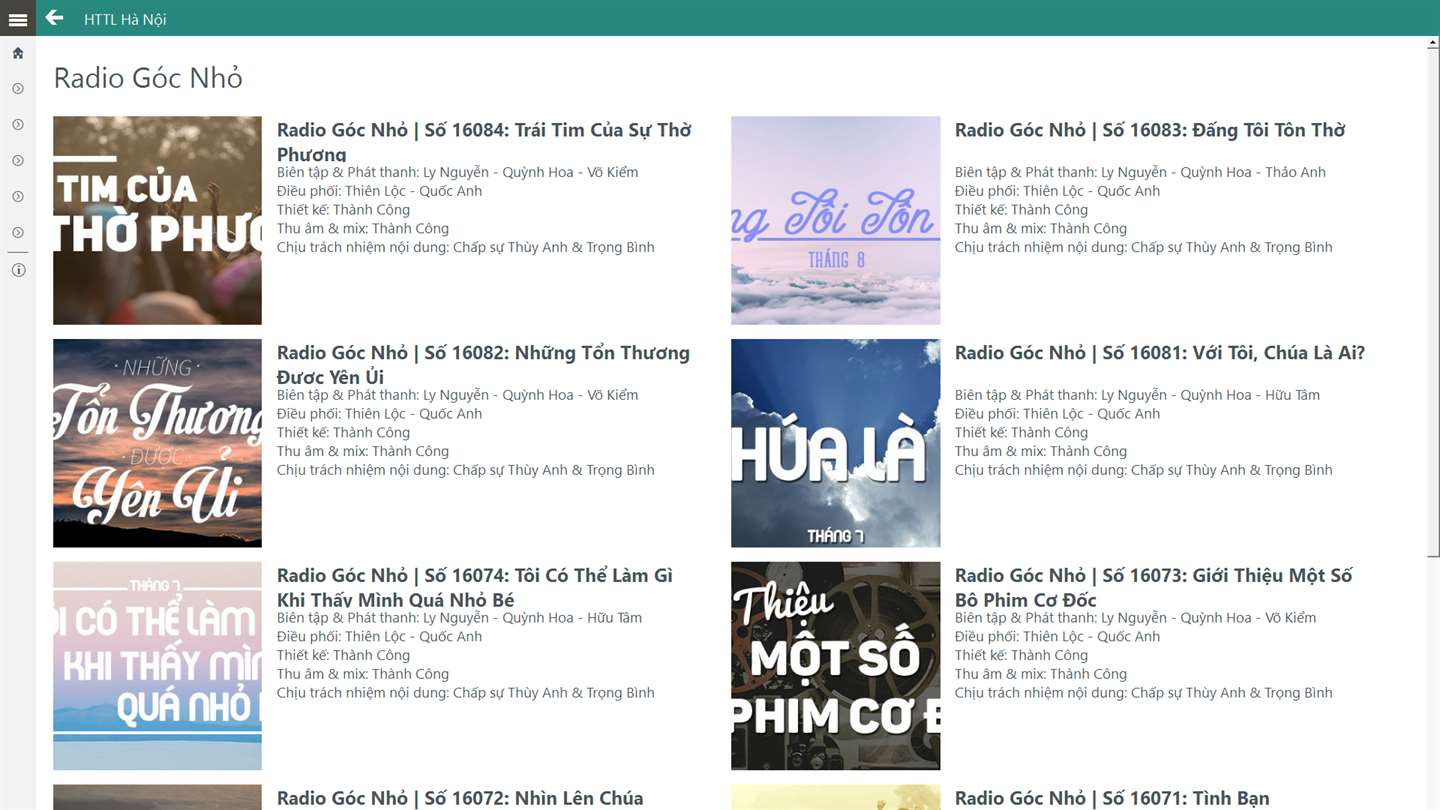Image resolution: width=1440 pixels, height=810 pixels.
Task: Open title Số 16083: Đấng Tôi Tôn Thờ
Action: [x=1150, y=130]
